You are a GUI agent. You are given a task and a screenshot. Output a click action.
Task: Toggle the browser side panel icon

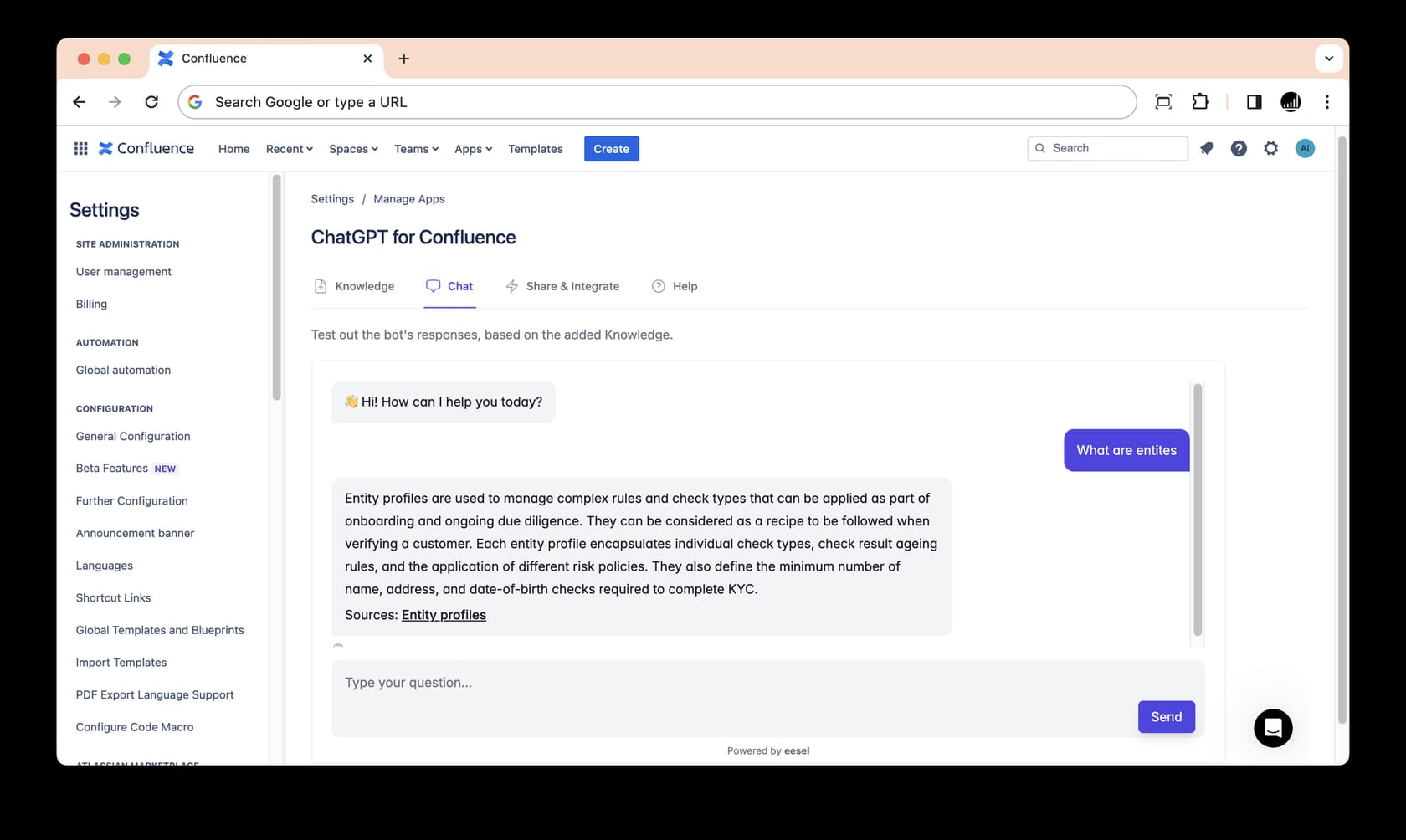click(x=1253, y=102)
